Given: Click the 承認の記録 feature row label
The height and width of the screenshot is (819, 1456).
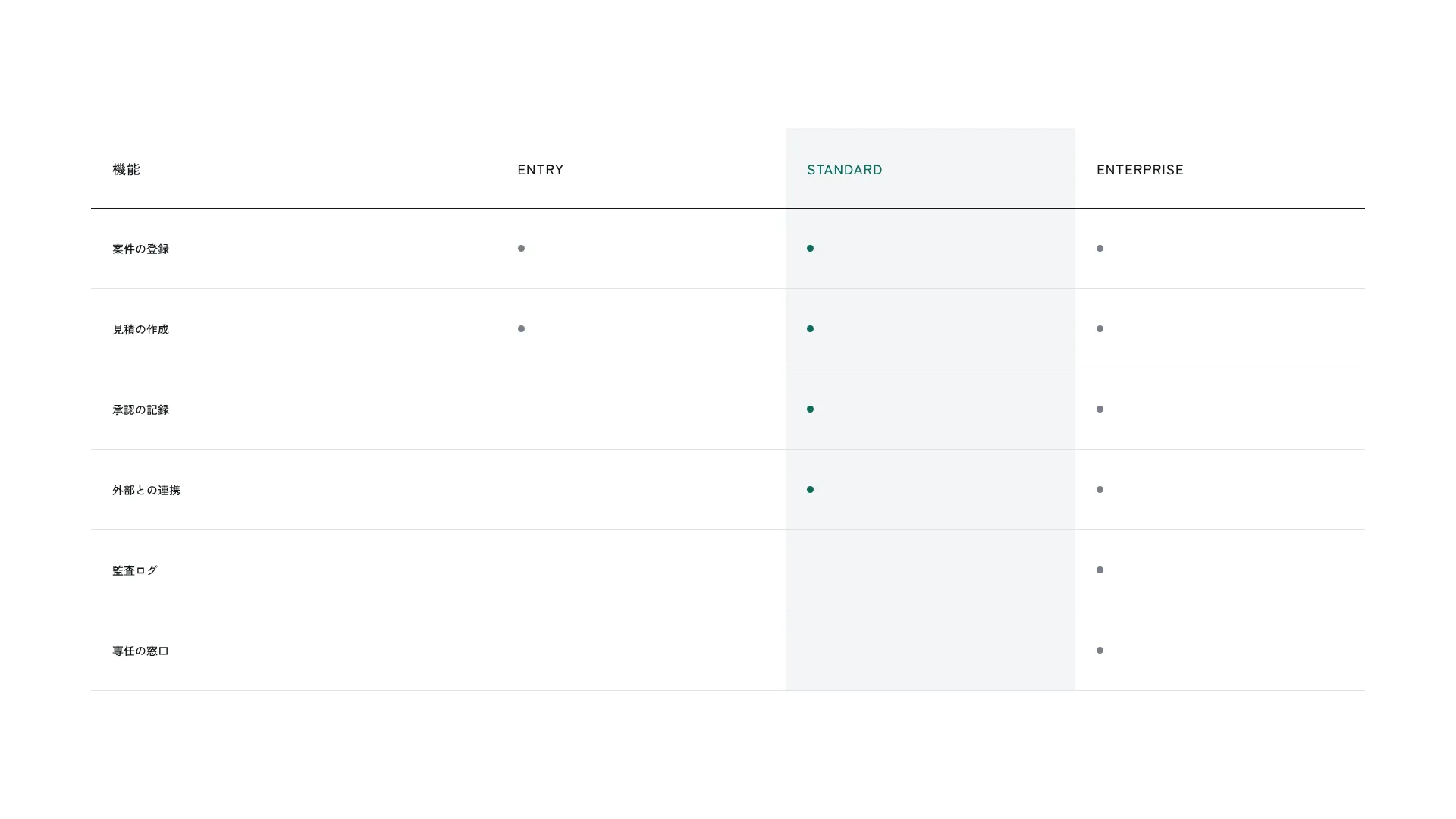Looking at the screenshot, I should pyautogui.click(x=140, y=409).
